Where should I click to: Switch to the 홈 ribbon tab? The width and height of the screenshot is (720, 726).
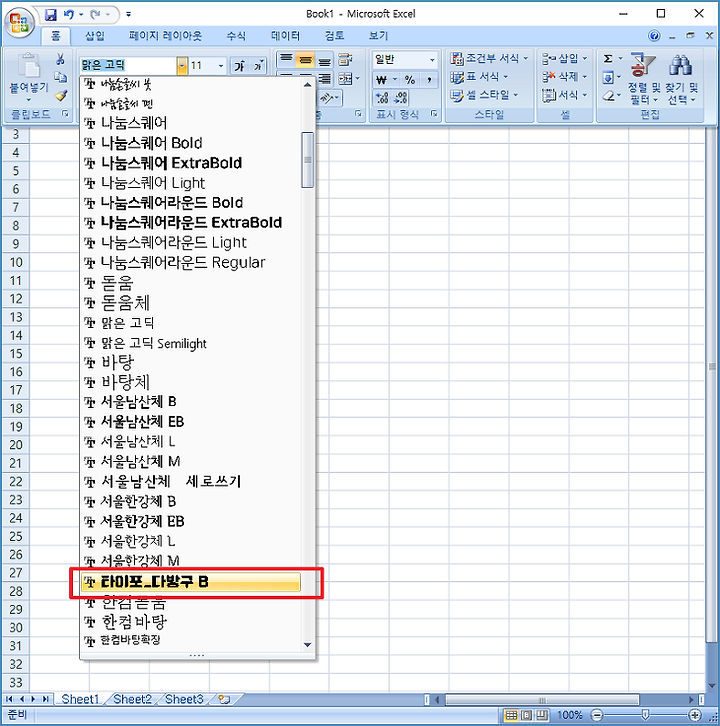pyautogui.click(x=56, y=36)
